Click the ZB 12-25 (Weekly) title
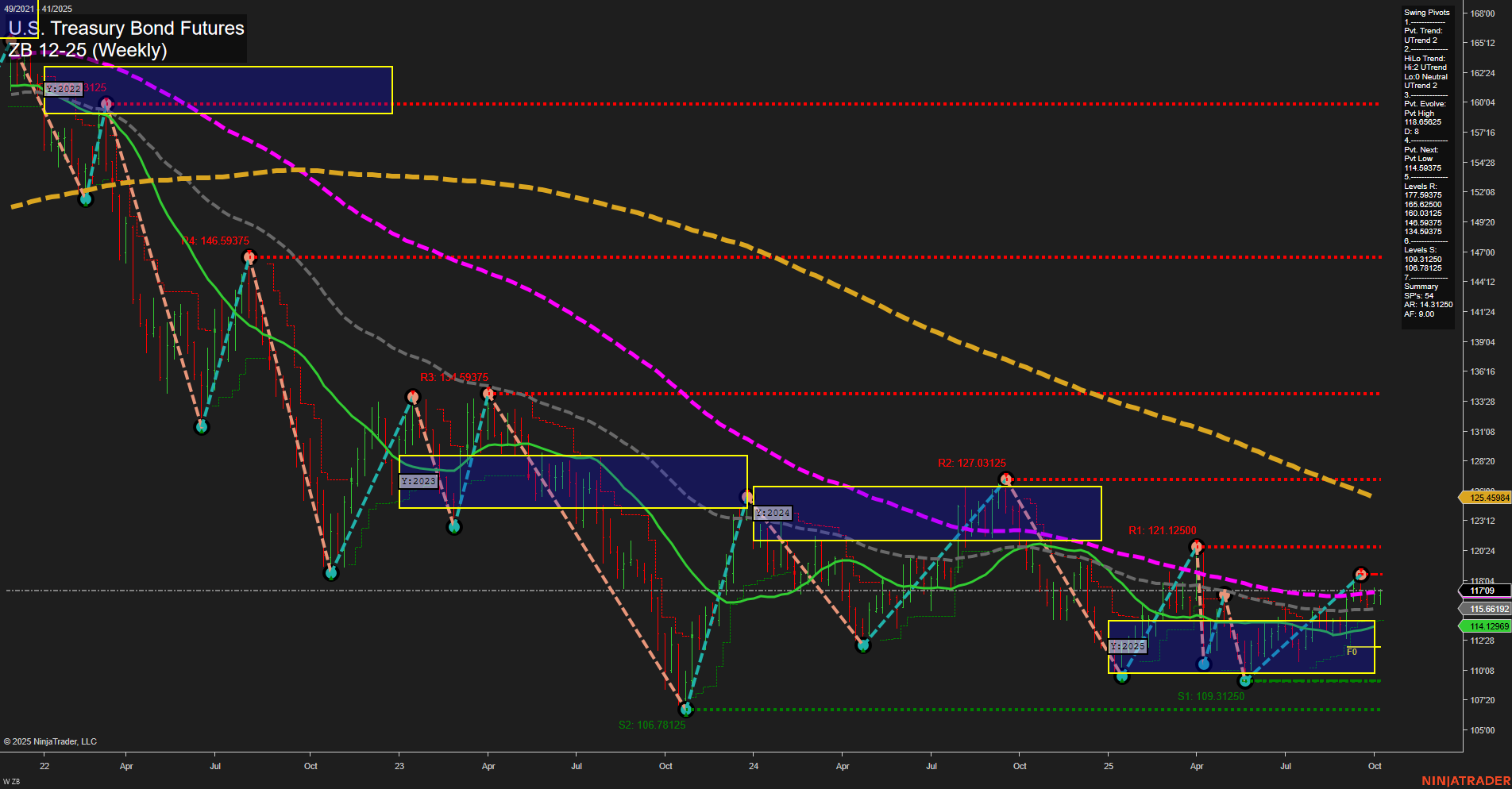 coord(89,49)
